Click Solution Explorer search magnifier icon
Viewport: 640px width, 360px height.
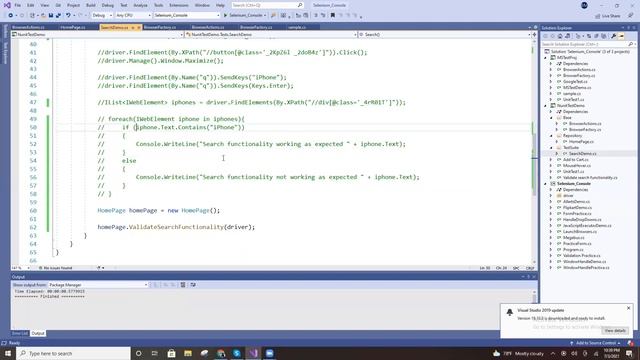(631, 44)
